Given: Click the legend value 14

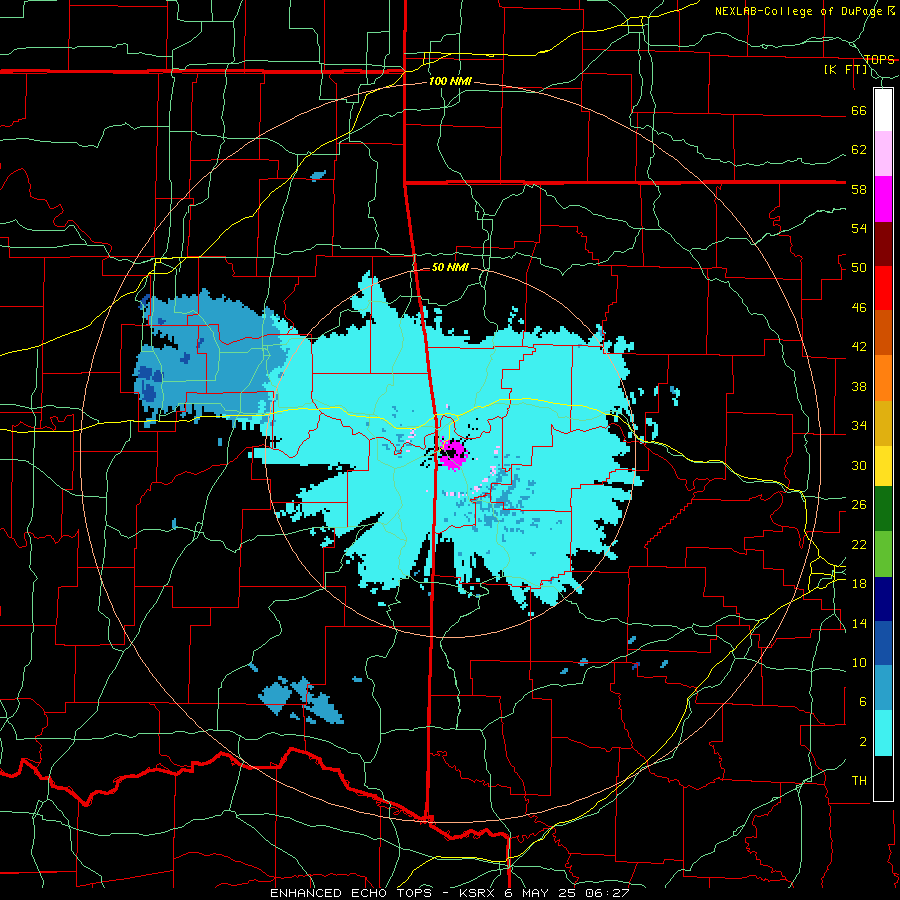Looking at the screenshot, I should 859,623.
